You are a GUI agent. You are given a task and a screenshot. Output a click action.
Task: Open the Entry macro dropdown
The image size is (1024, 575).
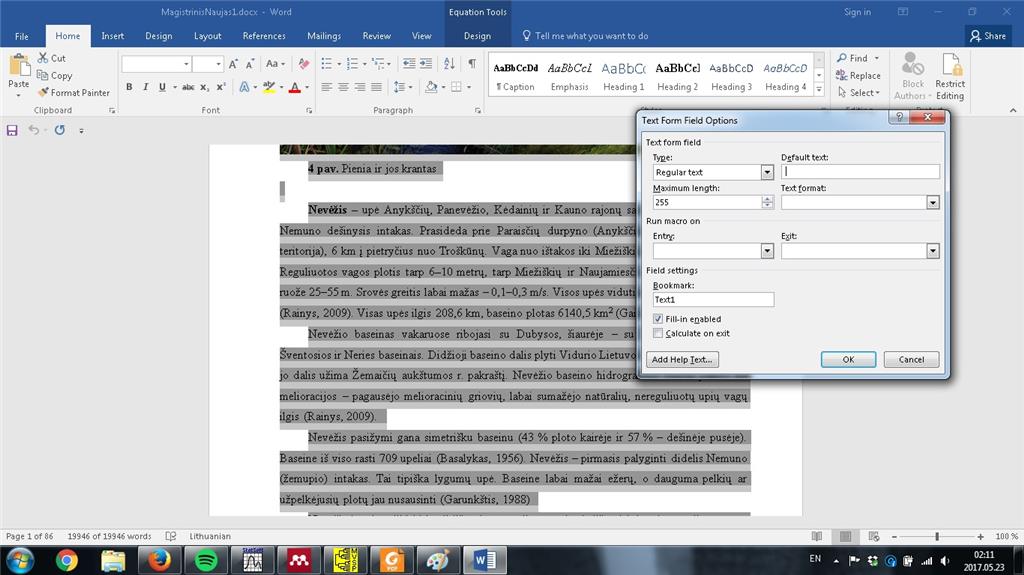(x=767, y=251)
